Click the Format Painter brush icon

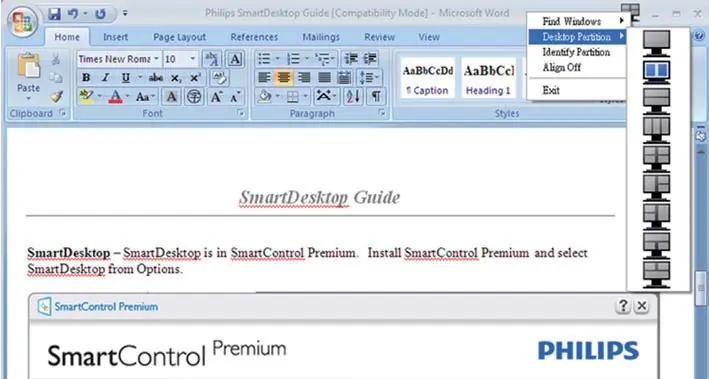56,96
